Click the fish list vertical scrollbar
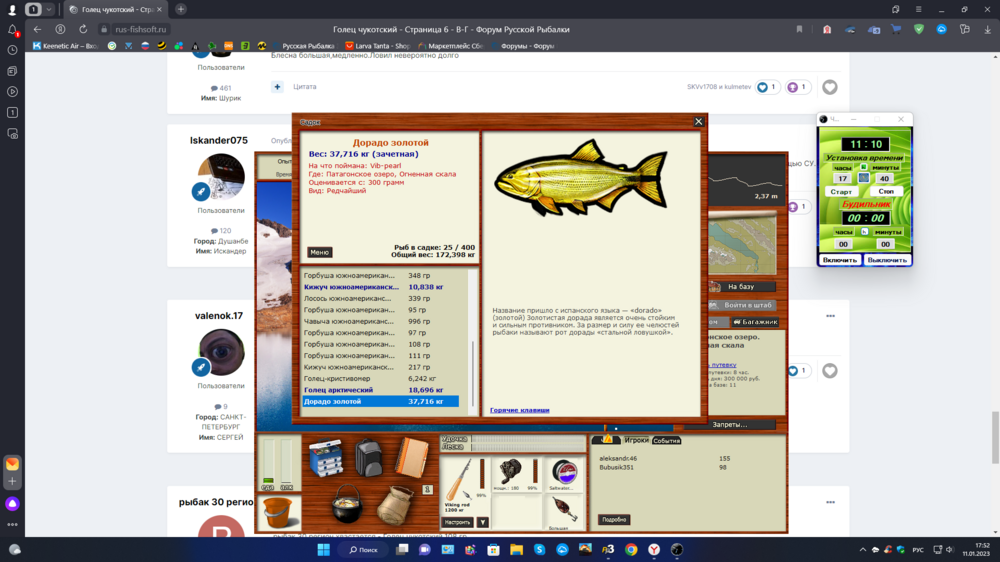 pos(474,340)
